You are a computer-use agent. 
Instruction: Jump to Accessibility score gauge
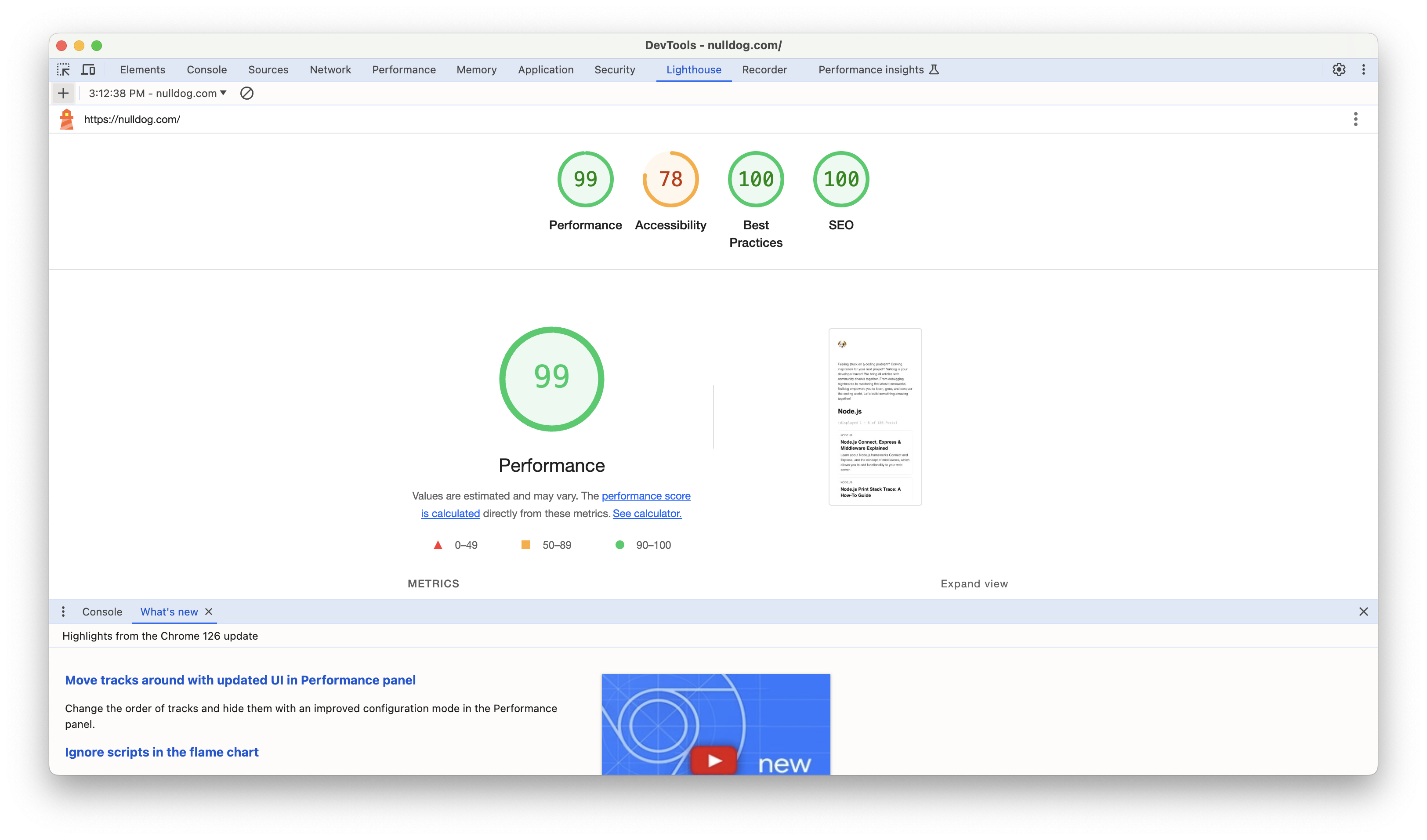pyautogui.click(x=670, y=180)
